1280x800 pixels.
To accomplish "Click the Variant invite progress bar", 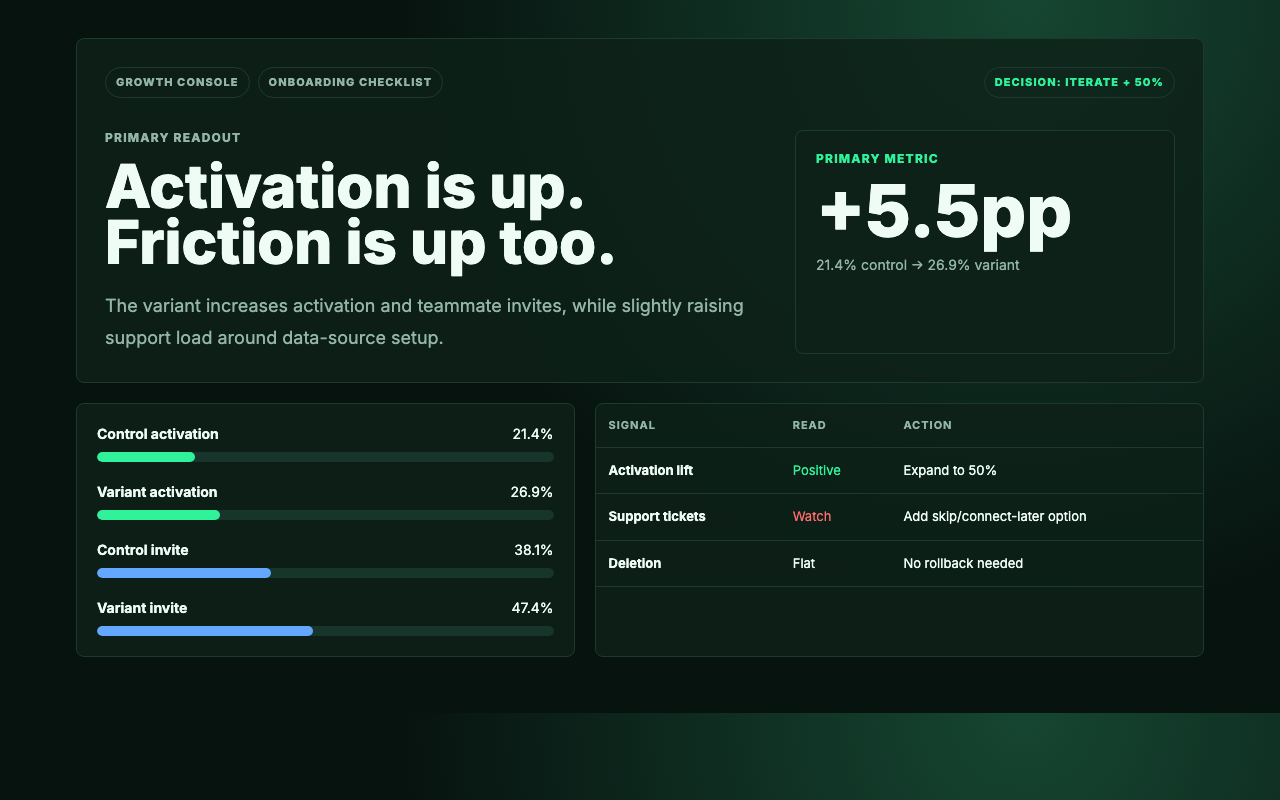I will (x=325, y=631).
